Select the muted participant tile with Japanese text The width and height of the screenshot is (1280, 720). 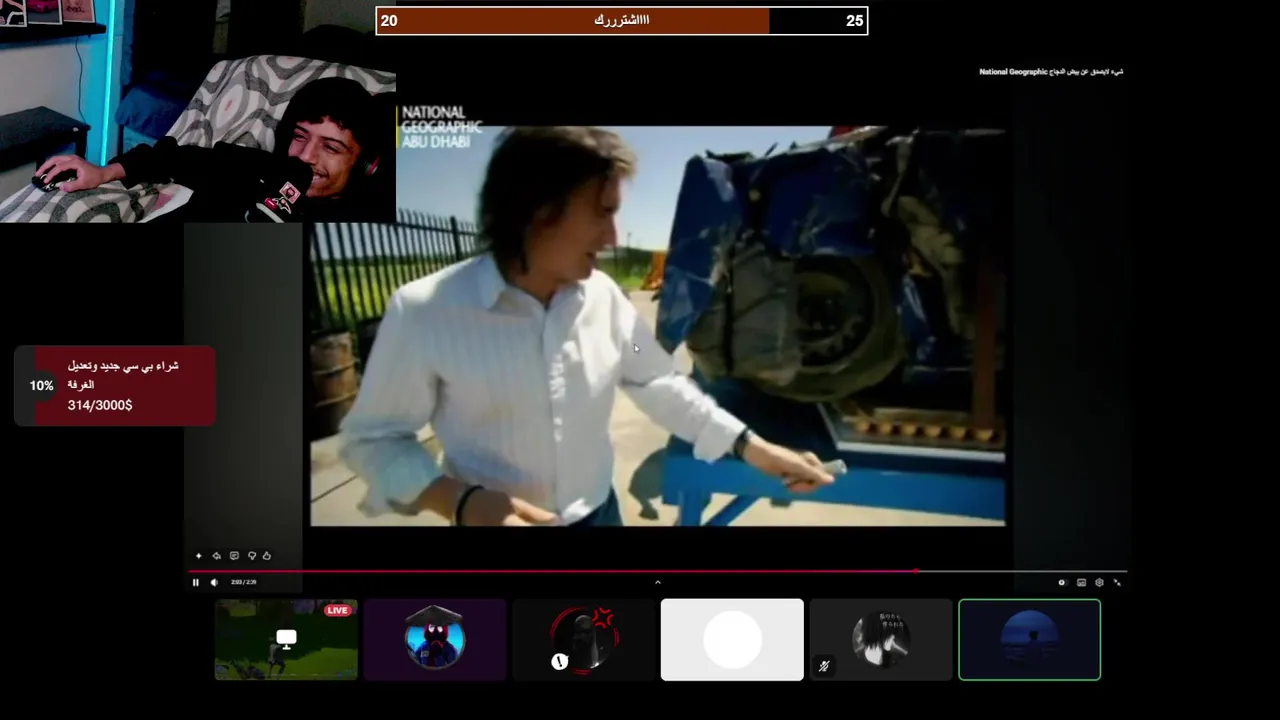click(881, 640)
